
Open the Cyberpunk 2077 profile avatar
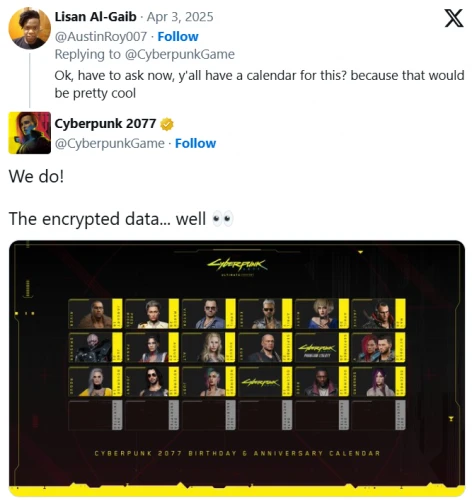point(30,133)
